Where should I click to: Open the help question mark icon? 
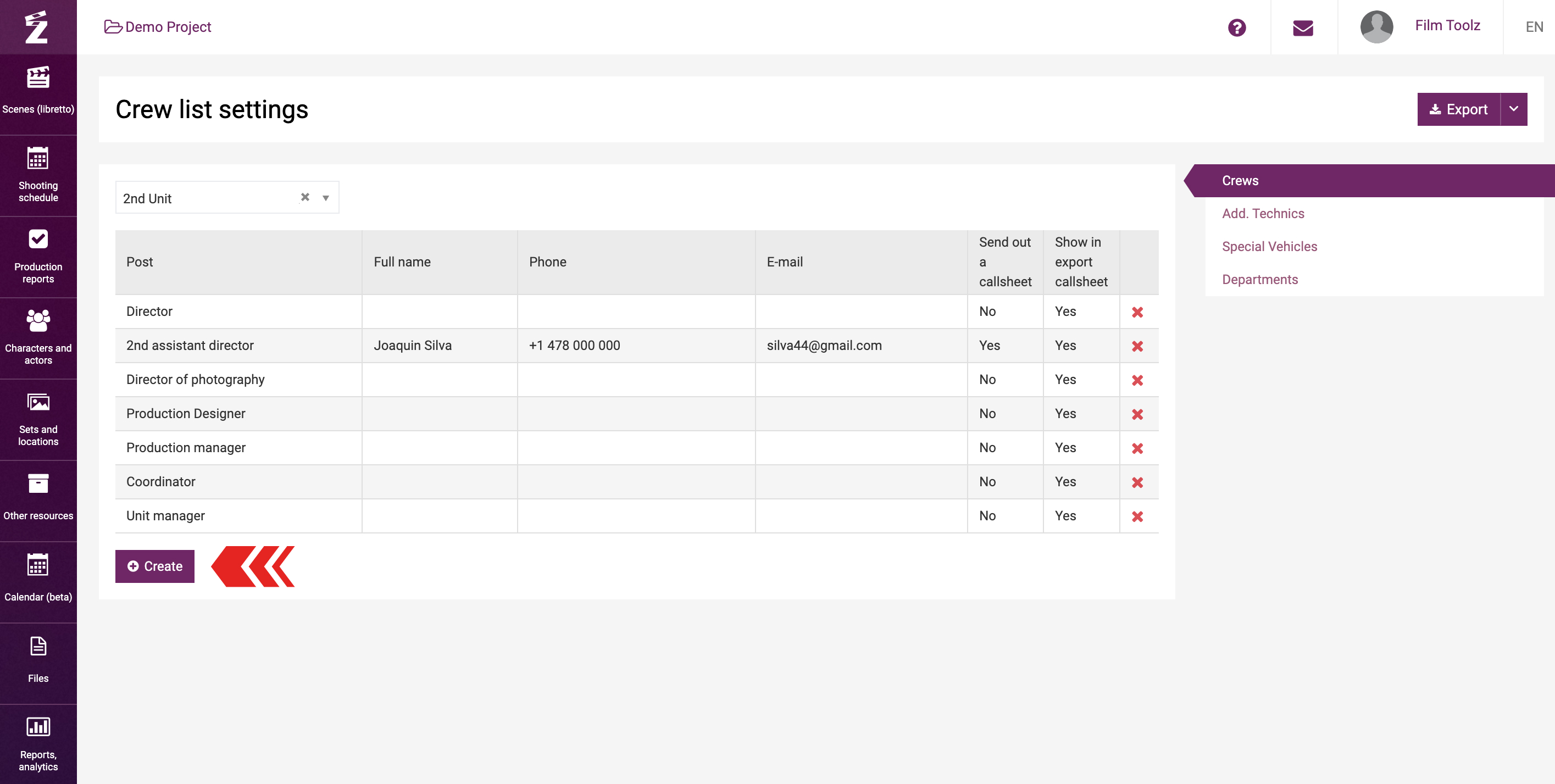click(1237, 27)
